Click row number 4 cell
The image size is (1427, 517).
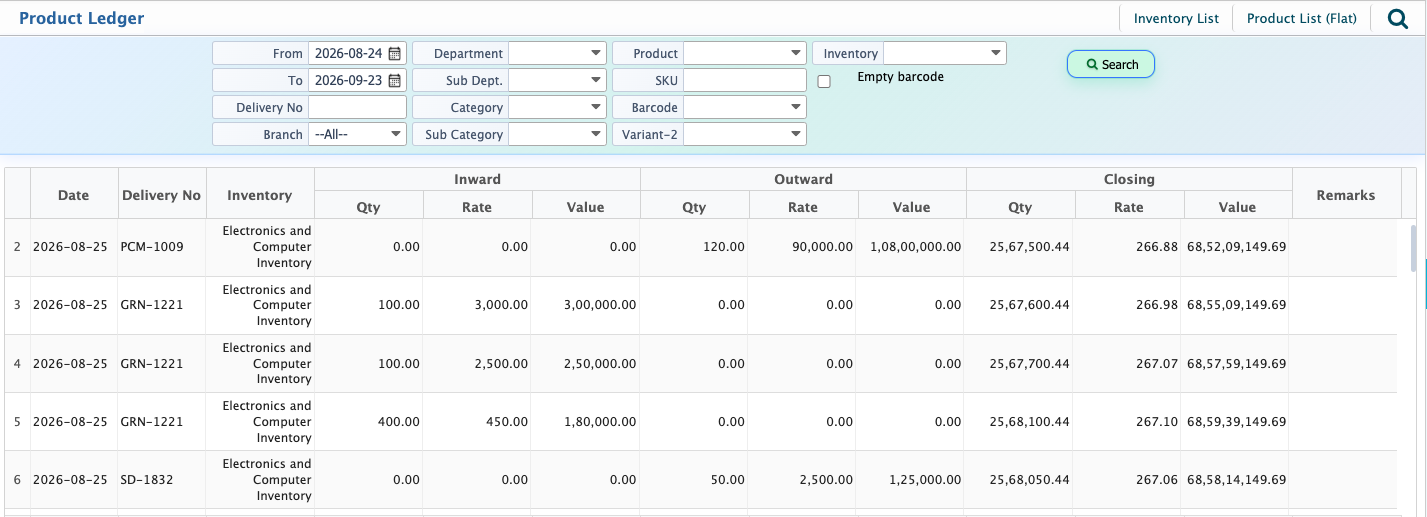17,363
